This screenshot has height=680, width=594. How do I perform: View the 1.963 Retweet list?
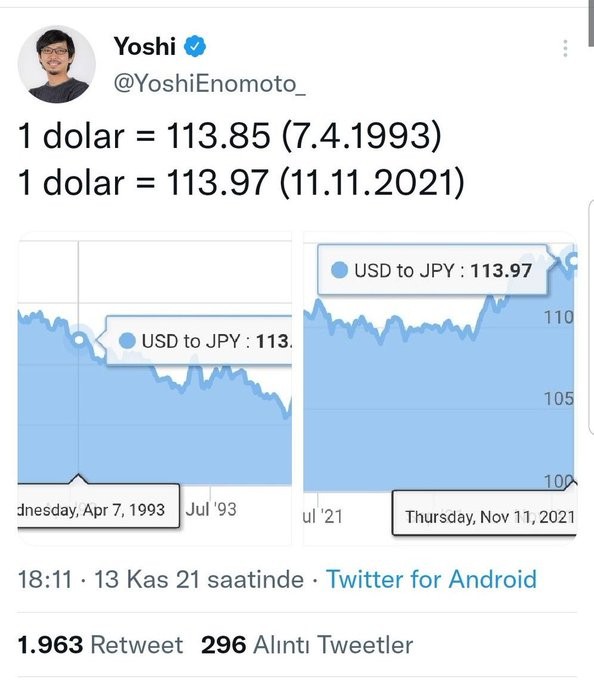(x=100, y=644)
